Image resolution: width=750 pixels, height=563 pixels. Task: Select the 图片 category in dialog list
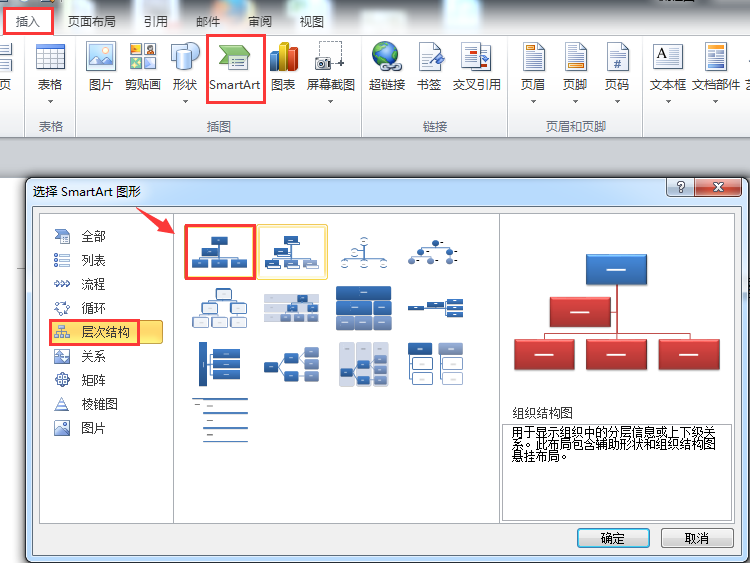pos(106,428)
